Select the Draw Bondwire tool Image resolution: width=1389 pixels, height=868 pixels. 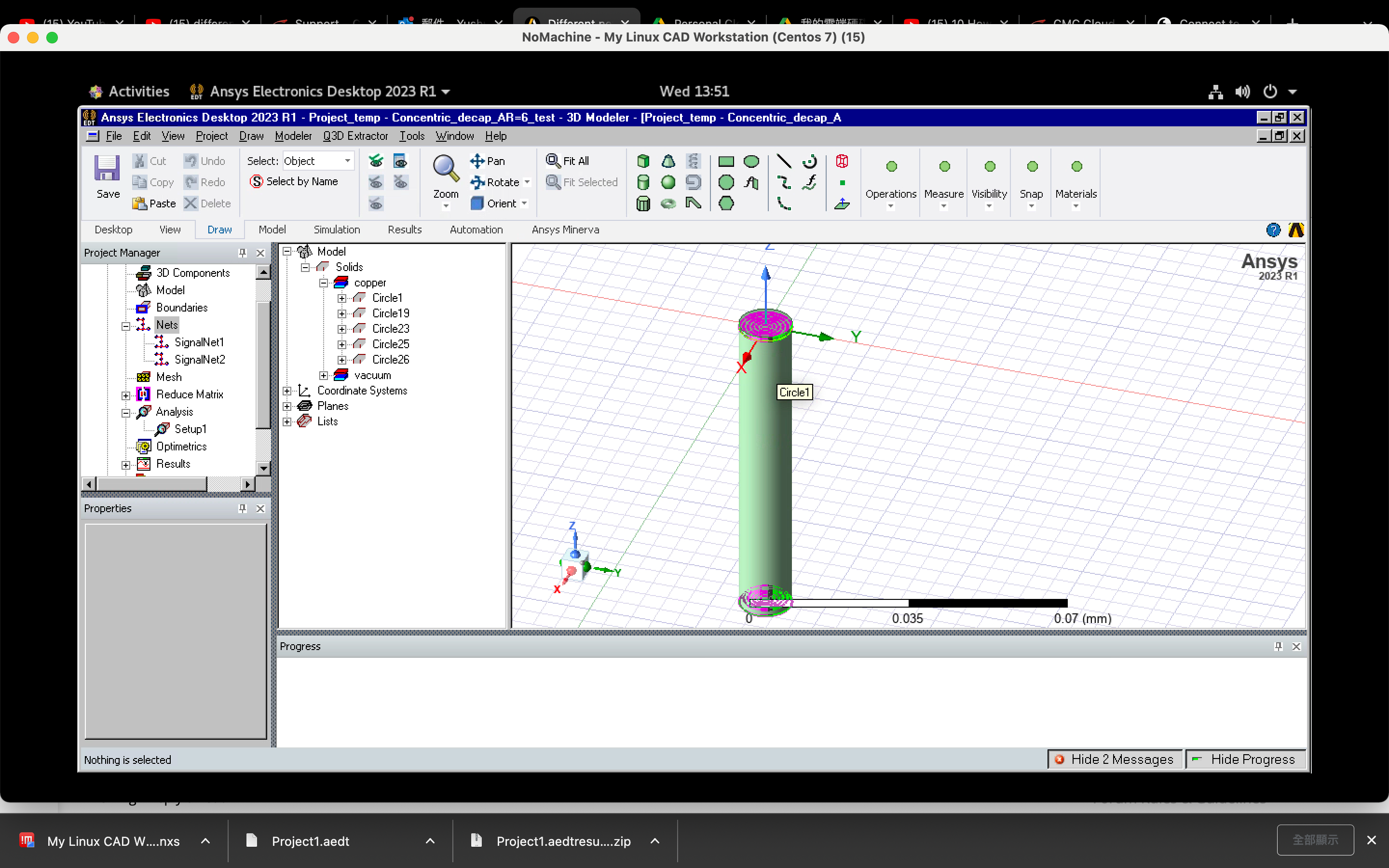click(694, 203)
